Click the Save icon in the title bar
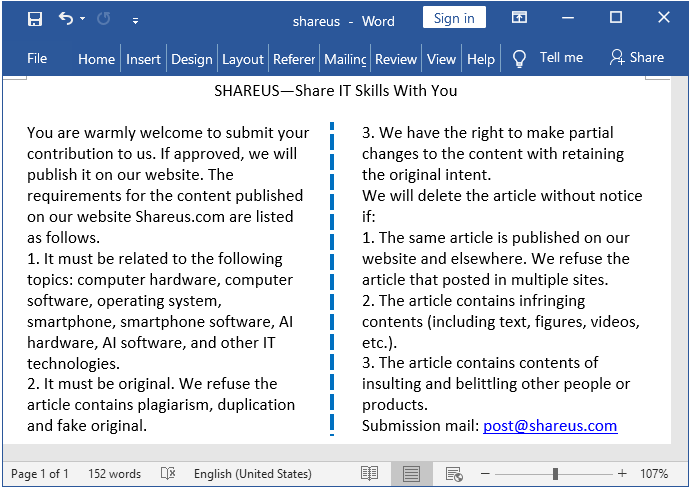 (35, 19)
